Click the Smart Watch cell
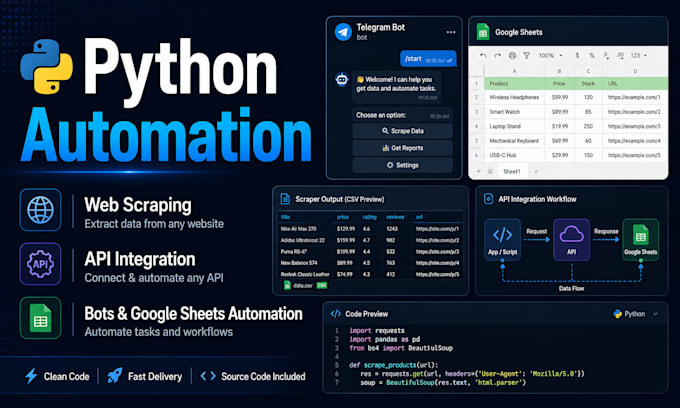This screenshot has width=680, height=408. [514, 112]
